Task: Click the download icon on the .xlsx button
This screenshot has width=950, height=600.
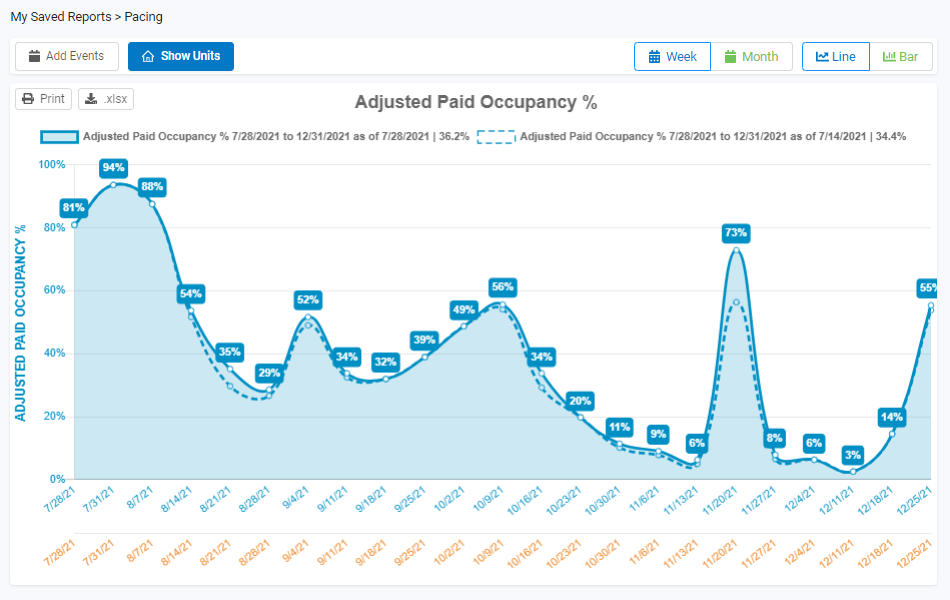Action: click(x=88, y=99)
